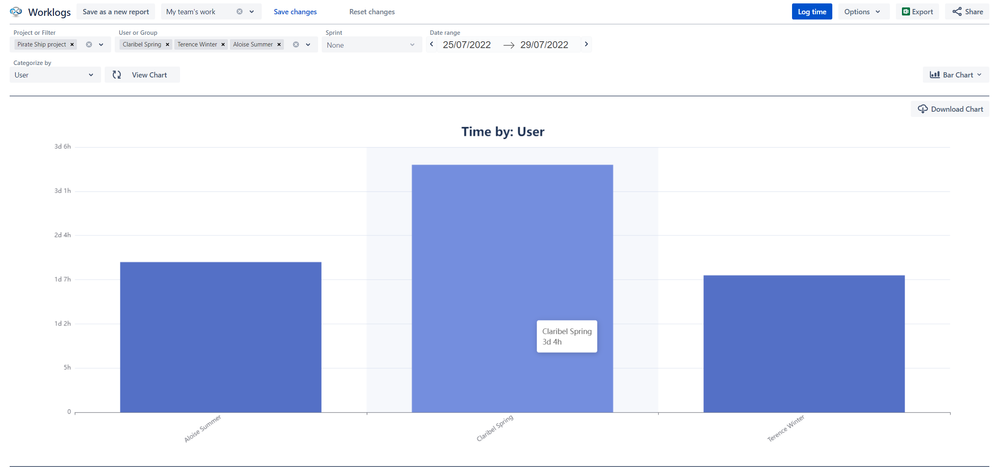Click the Claribel Spring axis label
The width and height of the screenshot is (999, 467).
pos(495,429)
